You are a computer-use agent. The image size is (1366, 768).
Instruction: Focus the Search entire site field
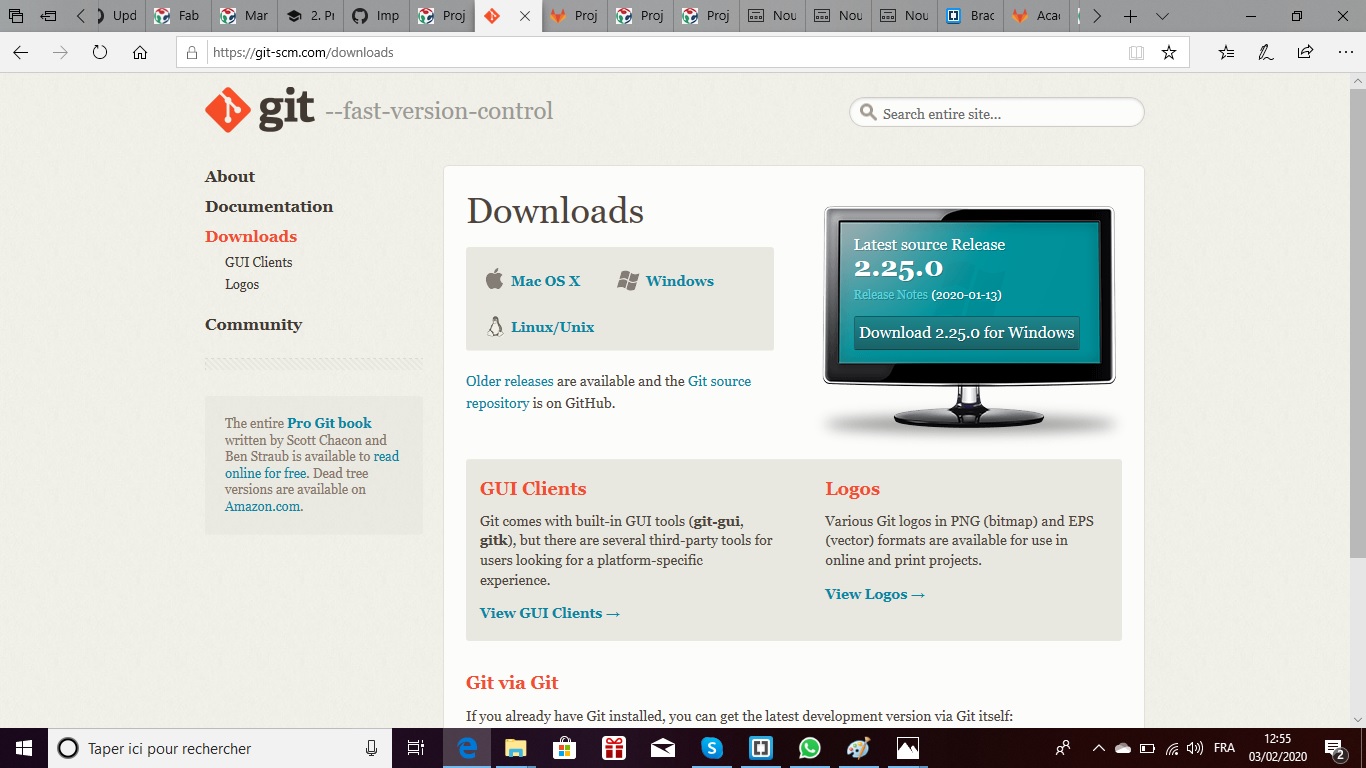(x=997, y=113)
